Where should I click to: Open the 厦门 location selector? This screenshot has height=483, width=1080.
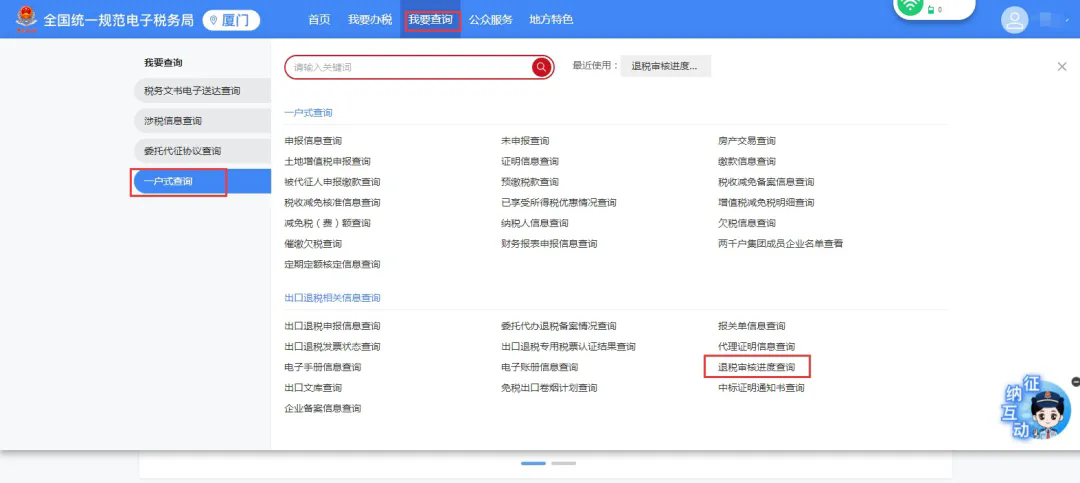tap(232, 20)
